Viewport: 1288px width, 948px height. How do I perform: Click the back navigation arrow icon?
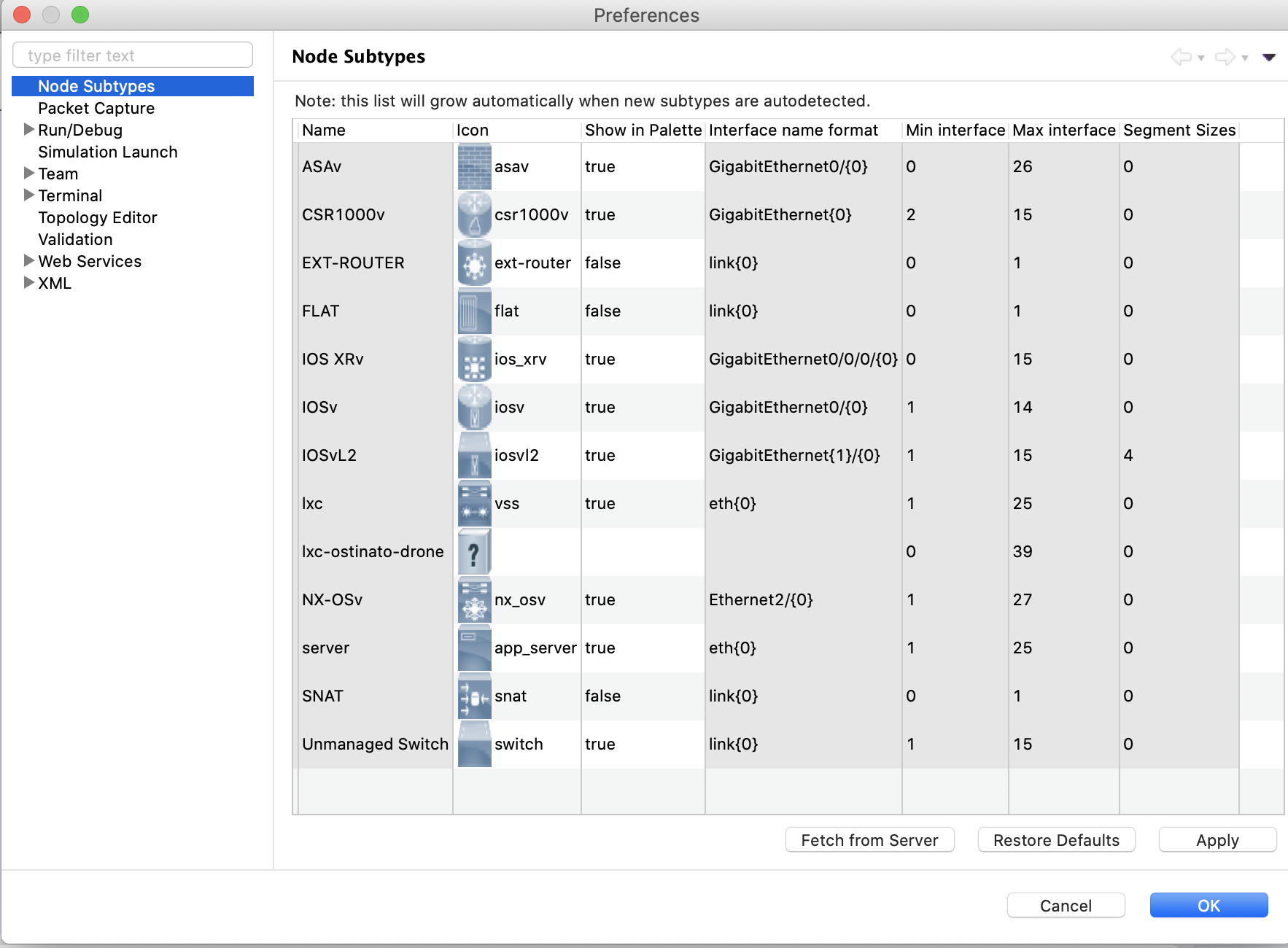[x=1180, y=57]
